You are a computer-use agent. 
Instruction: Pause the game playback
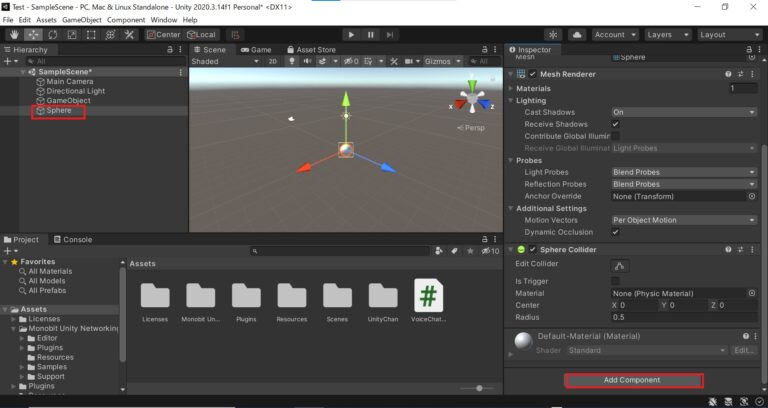coord(370,35)
